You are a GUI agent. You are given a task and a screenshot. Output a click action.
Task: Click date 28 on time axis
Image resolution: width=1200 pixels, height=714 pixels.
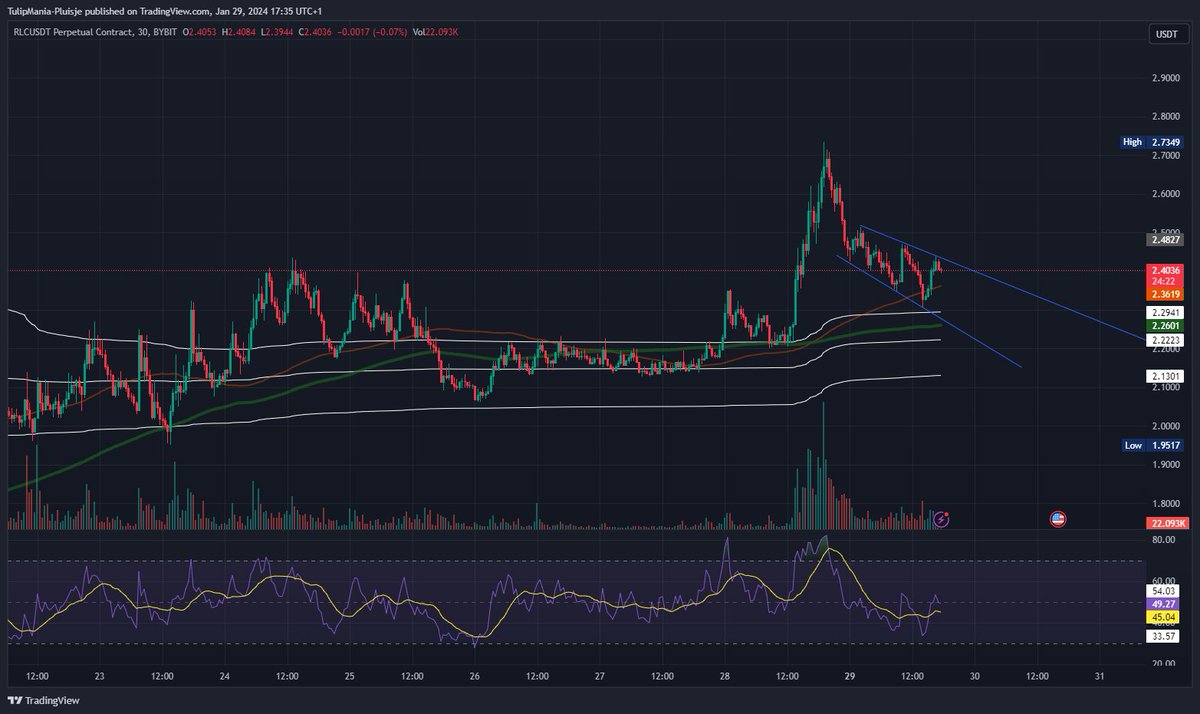pos(724,677)
